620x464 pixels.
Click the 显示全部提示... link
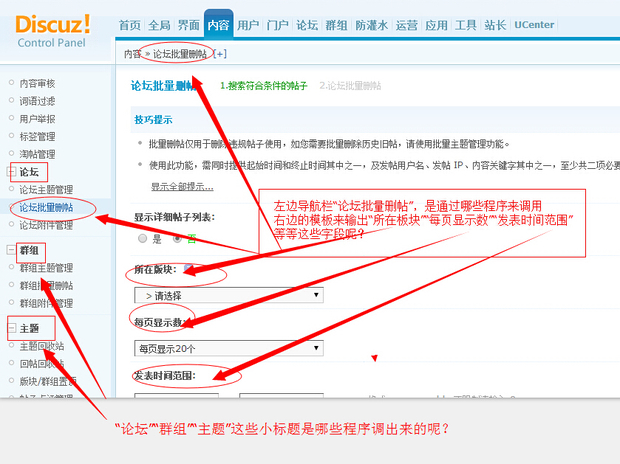[182, 186]
